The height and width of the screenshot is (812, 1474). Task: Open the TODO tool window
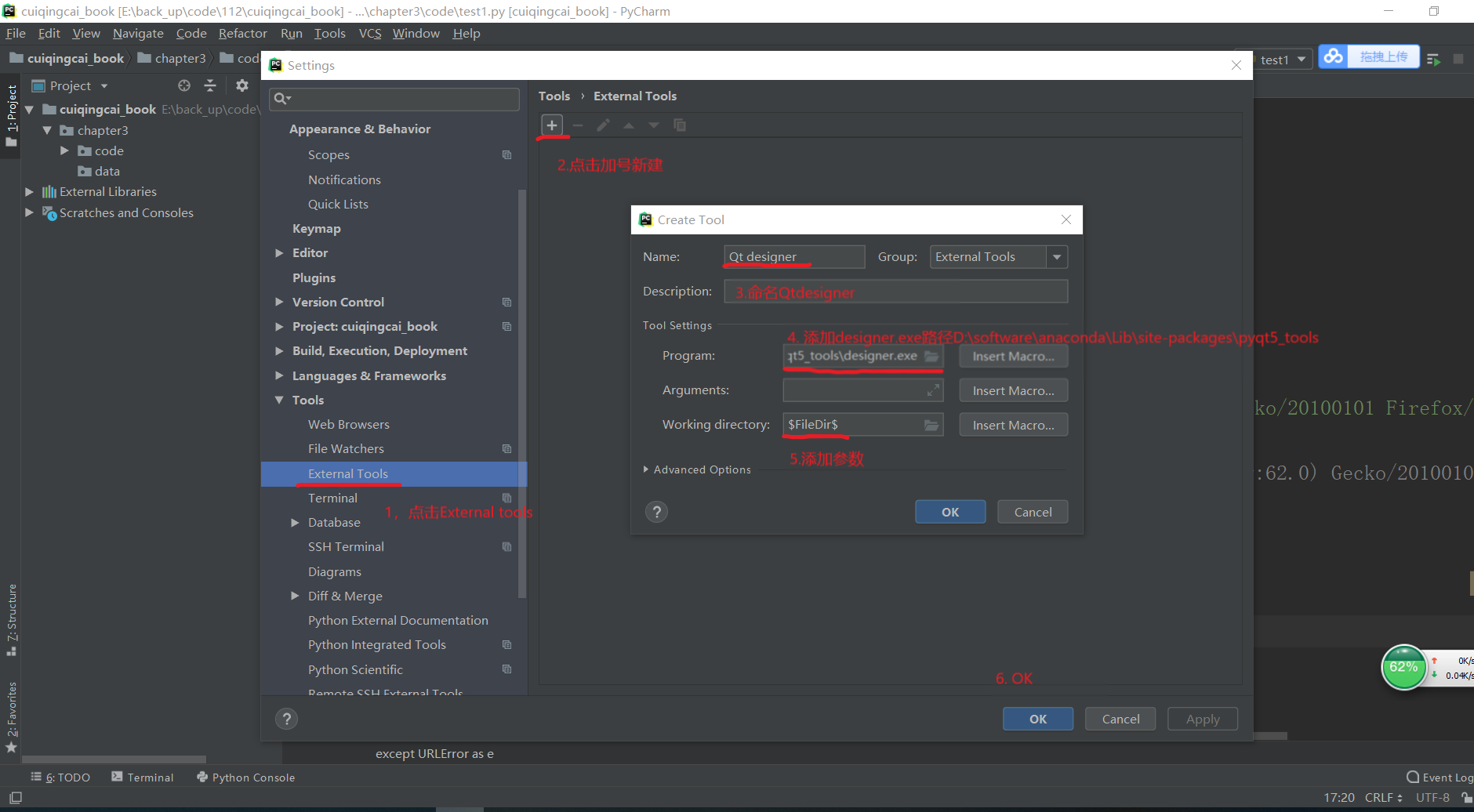[60, 778]
